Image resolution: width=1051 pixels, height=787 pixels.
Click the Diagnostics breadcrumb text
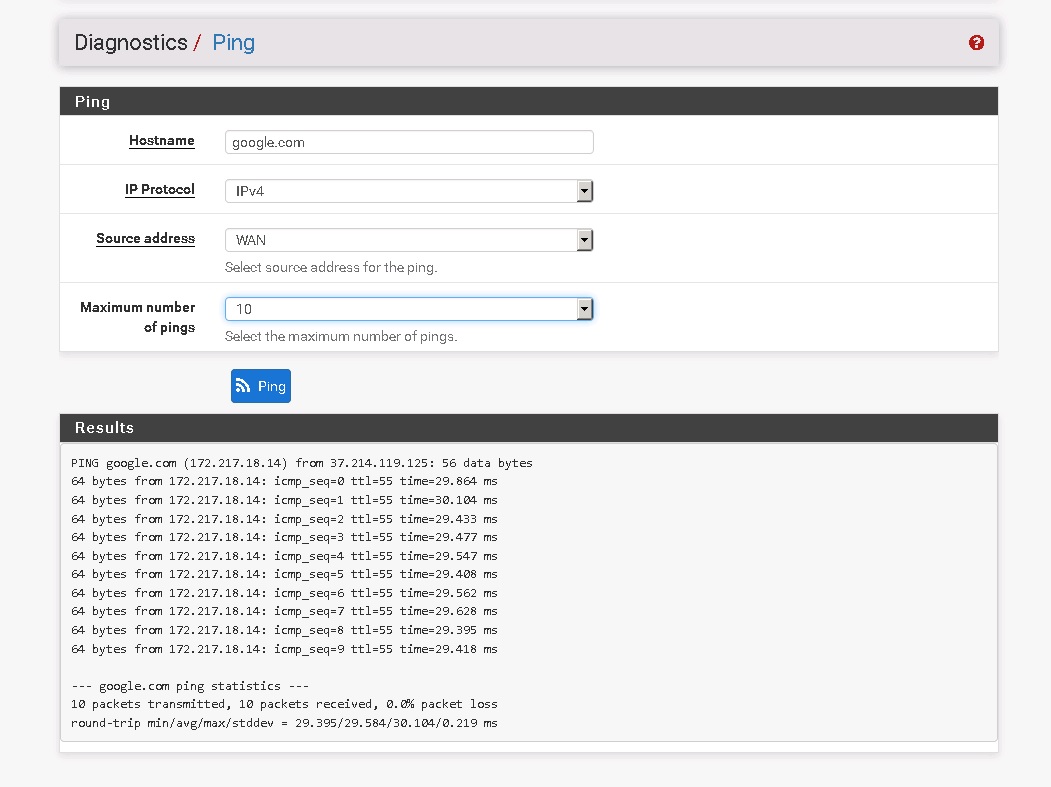pos(131,43)
